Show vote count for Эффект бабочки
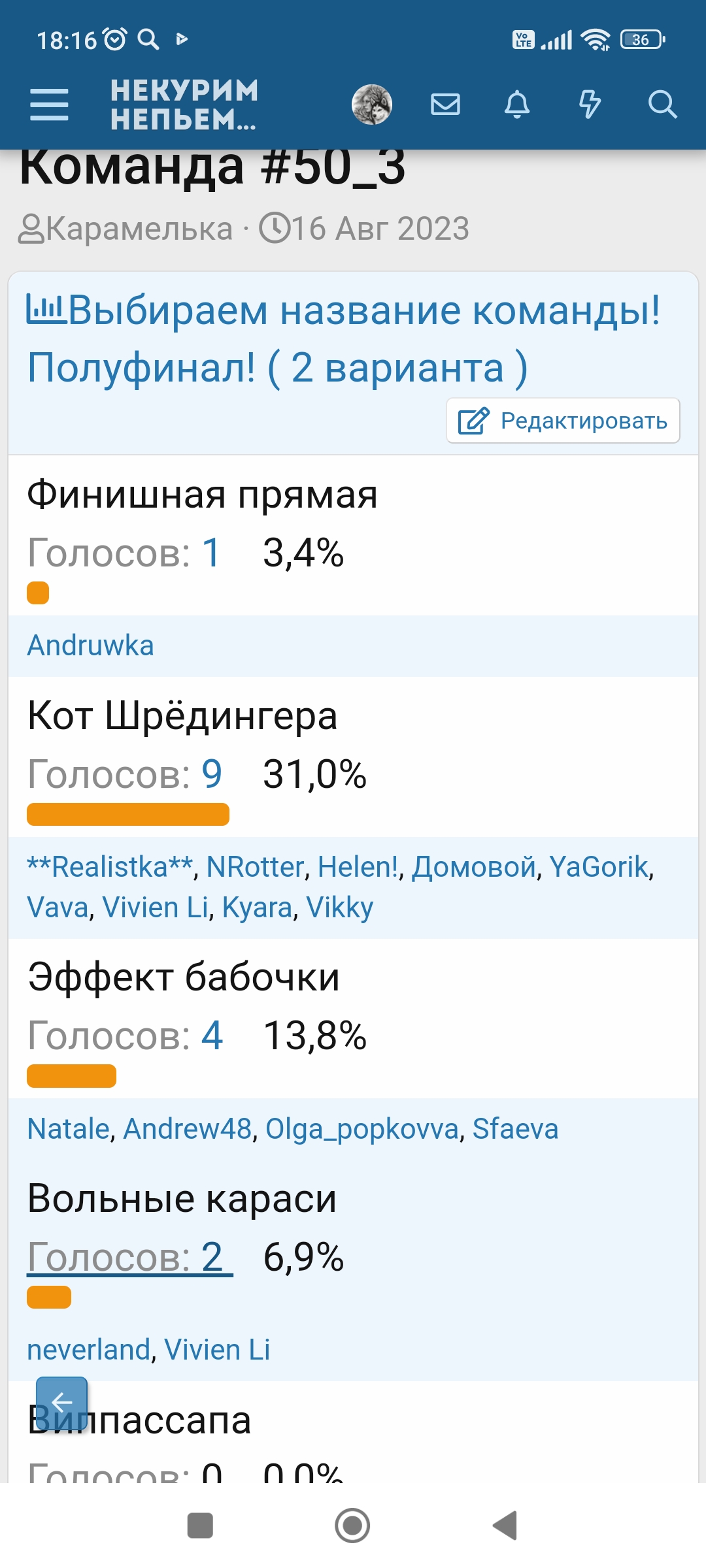 tap(125, 1036)
